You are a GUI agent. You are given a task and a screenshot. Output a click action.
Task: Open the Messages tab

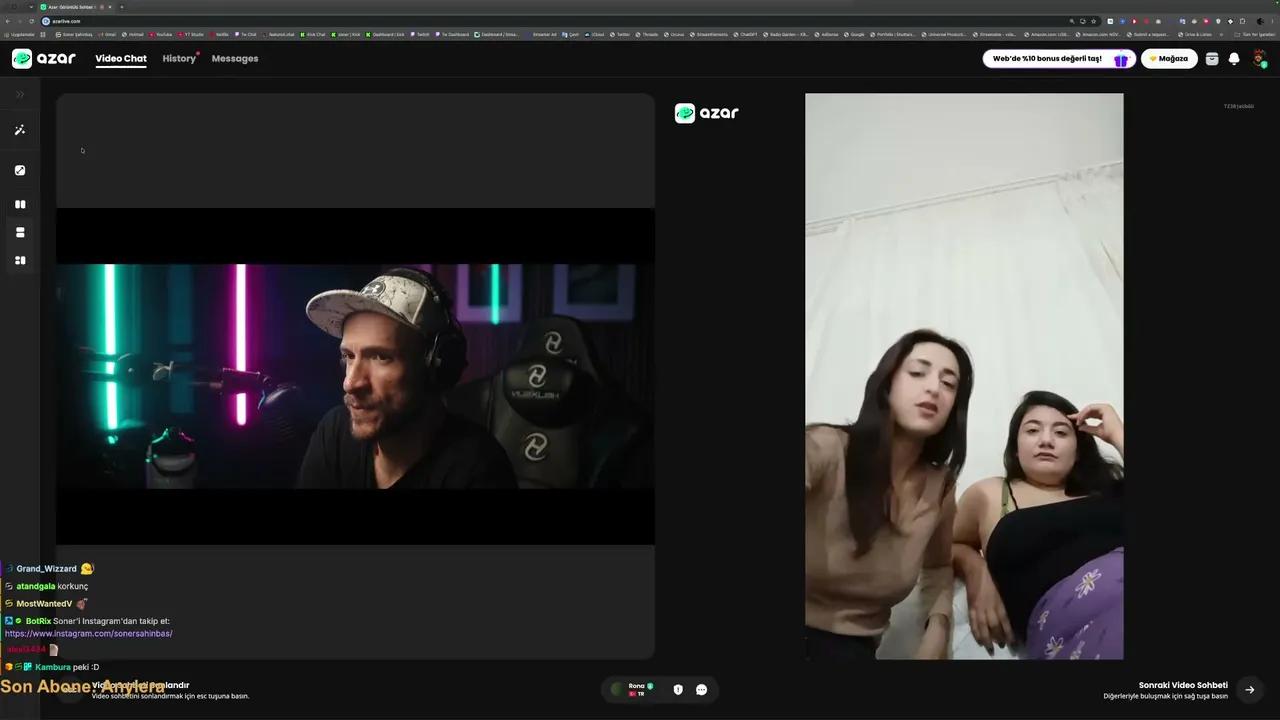pyautogui.click(x=235, y=58)
